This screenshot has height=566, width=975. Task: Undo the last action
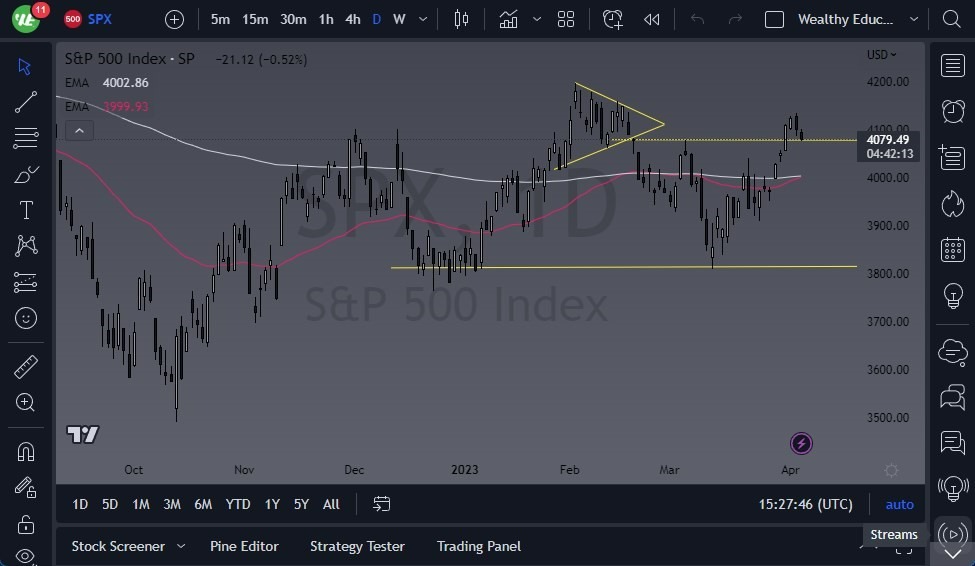coord(697,19)
